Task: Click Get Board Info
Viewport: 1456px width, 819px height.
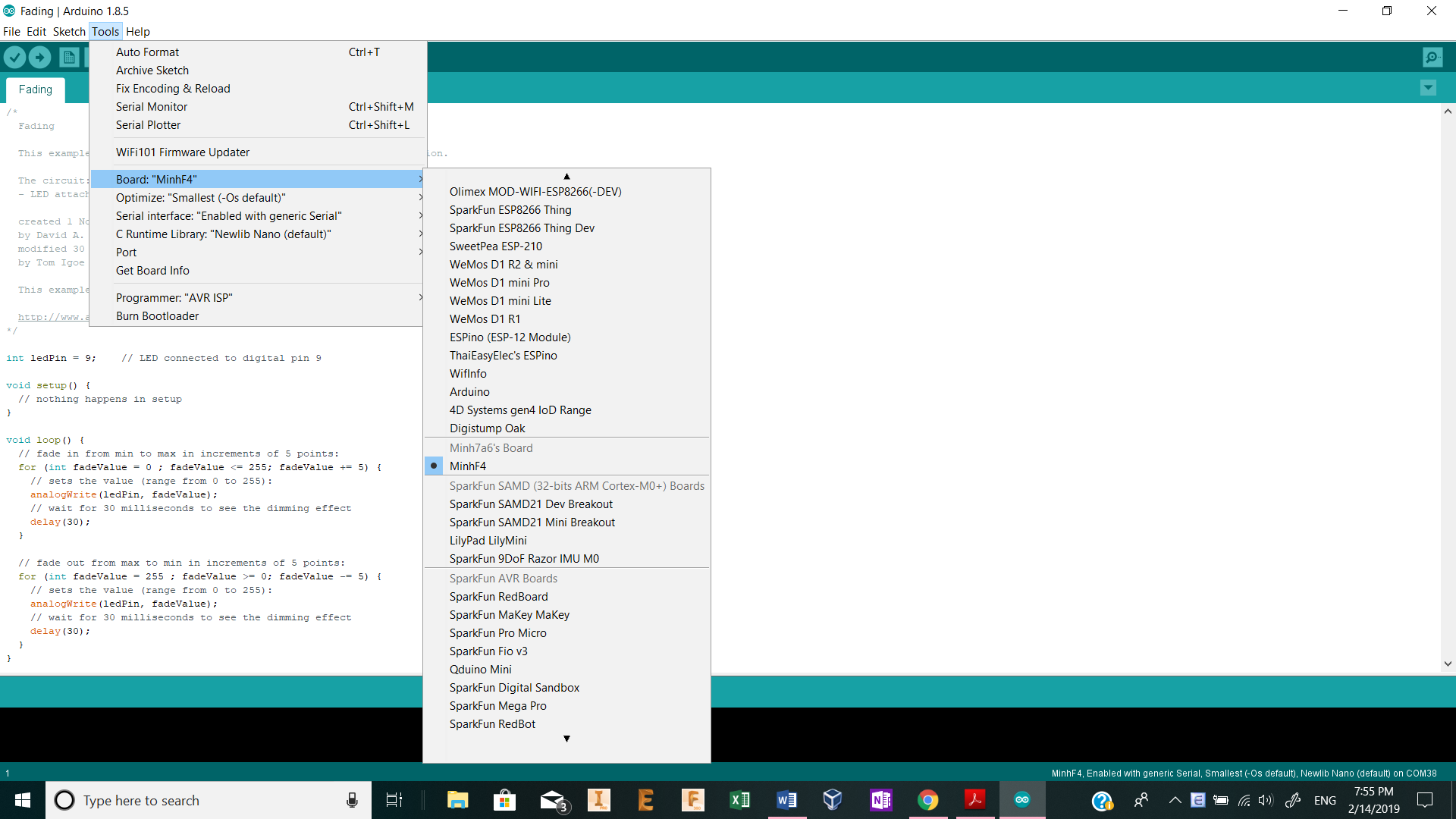Action: tap(152, 271)
